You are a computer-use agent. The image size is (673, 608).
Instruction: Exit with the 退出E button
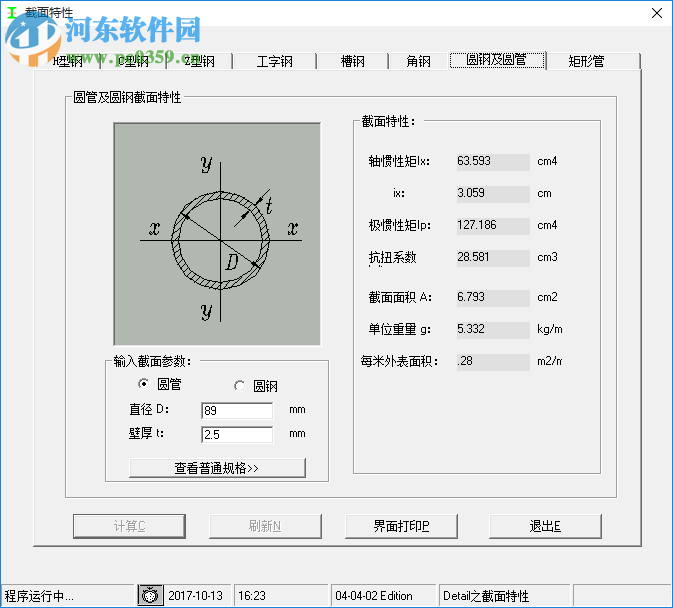point(545,526)
